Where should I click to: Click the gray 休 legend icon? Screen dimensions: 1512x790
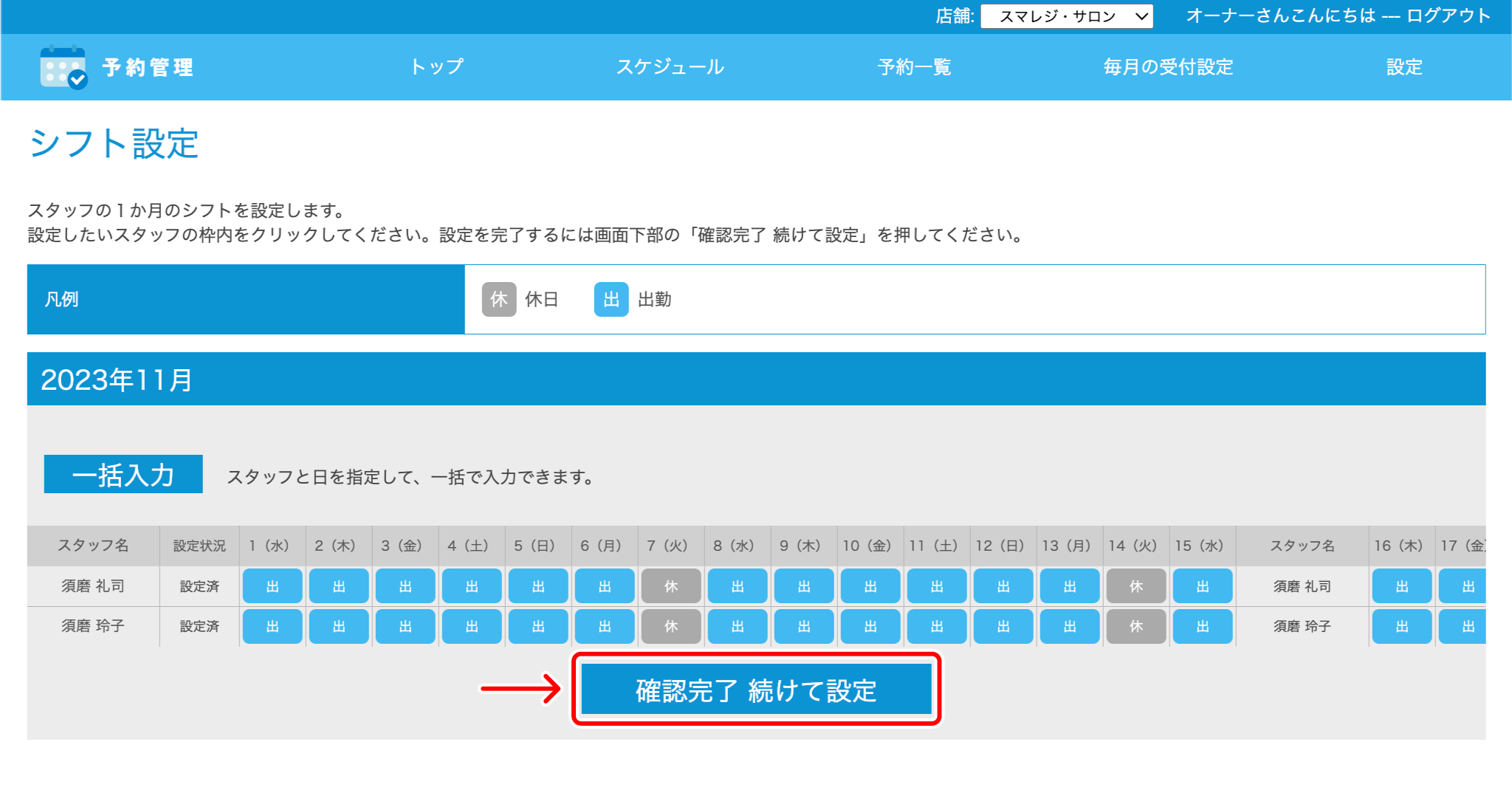tap(499, 299)
